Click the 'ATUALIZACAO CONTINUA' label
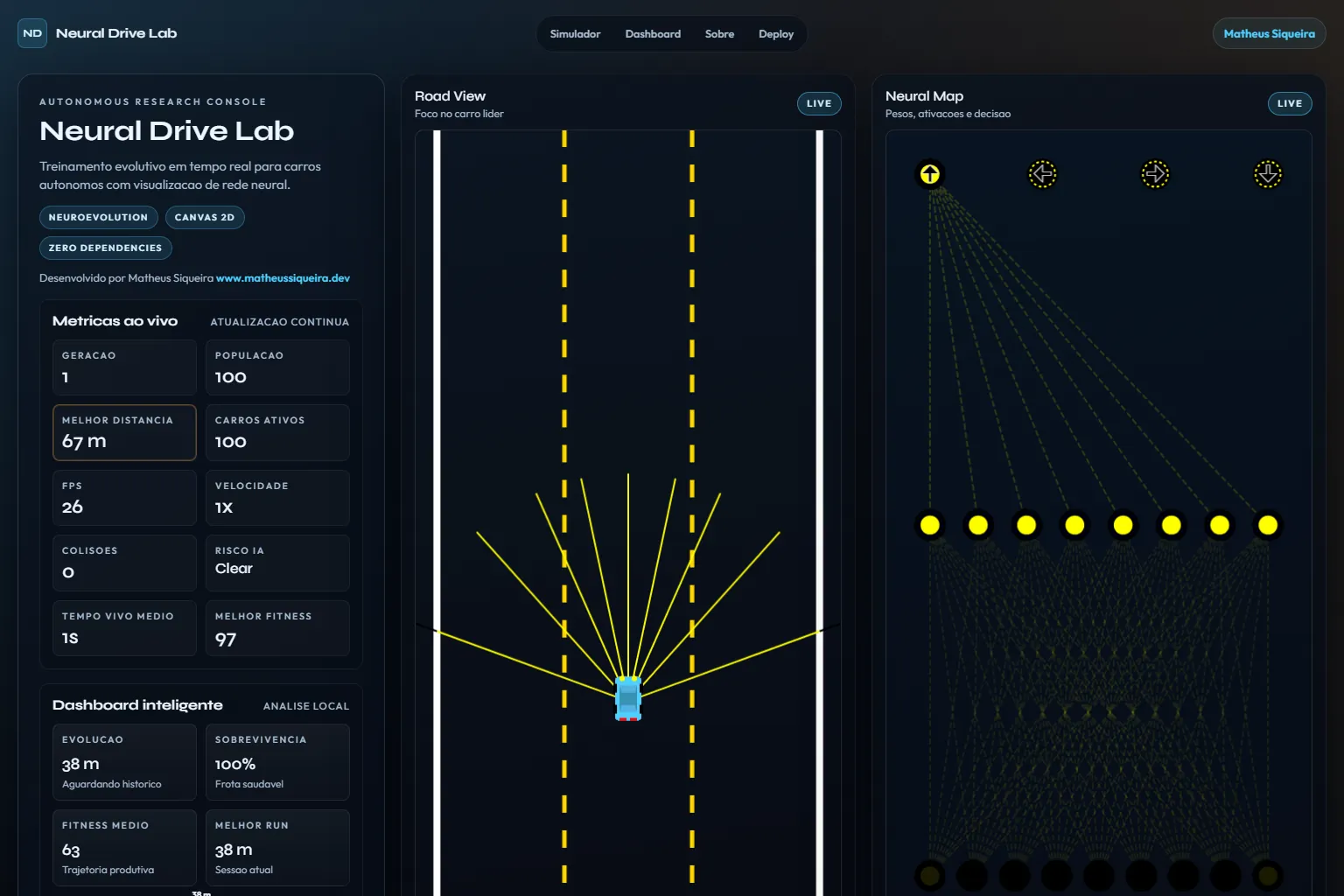Screen dimensions: 1344x896 pyautogui.click(x=280, y=322)
